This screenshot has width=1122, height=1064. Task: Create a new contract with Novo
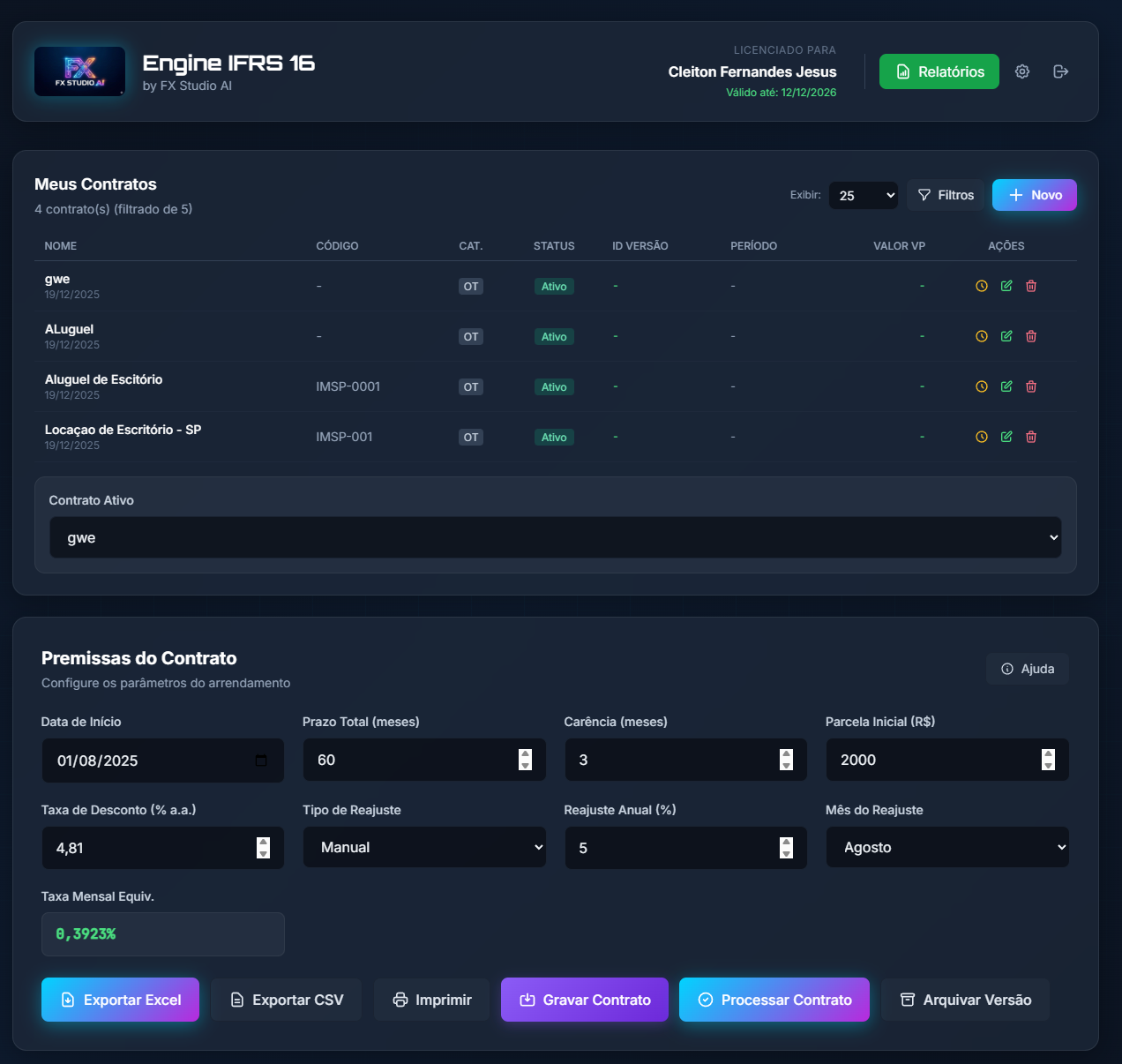coord(1034,195)
